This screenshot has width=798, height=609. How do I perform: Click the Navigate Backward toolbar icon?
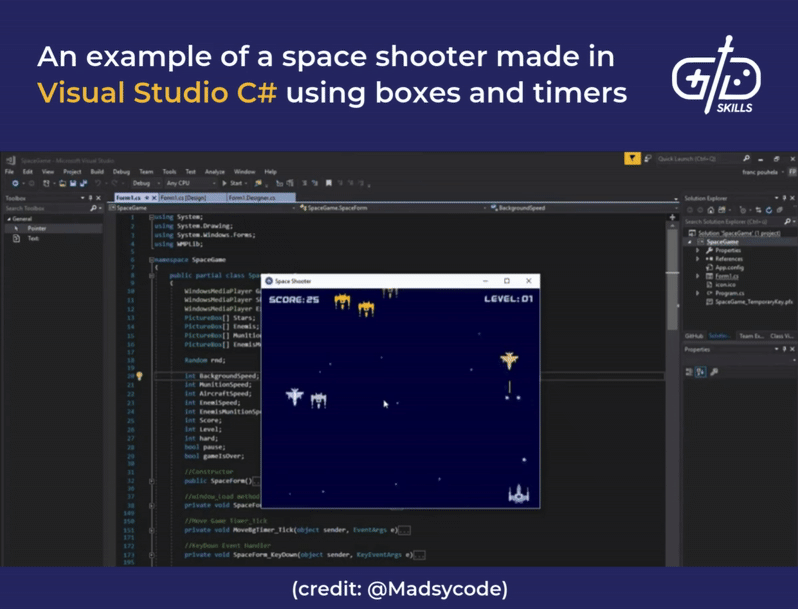pos(15,183)
